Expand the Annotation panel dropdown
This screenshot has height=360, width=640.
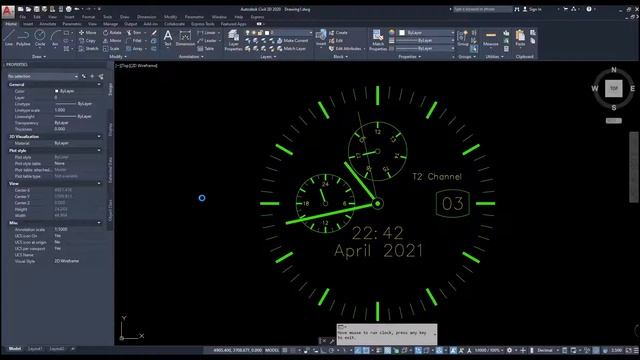191,57
